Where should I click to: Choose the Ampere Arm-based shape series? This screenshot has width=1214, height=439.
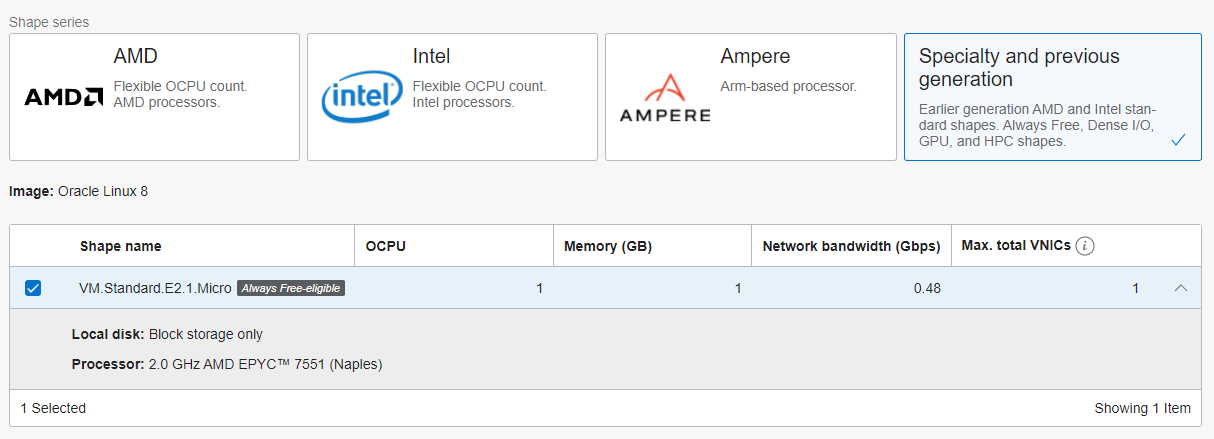point(750,97)
